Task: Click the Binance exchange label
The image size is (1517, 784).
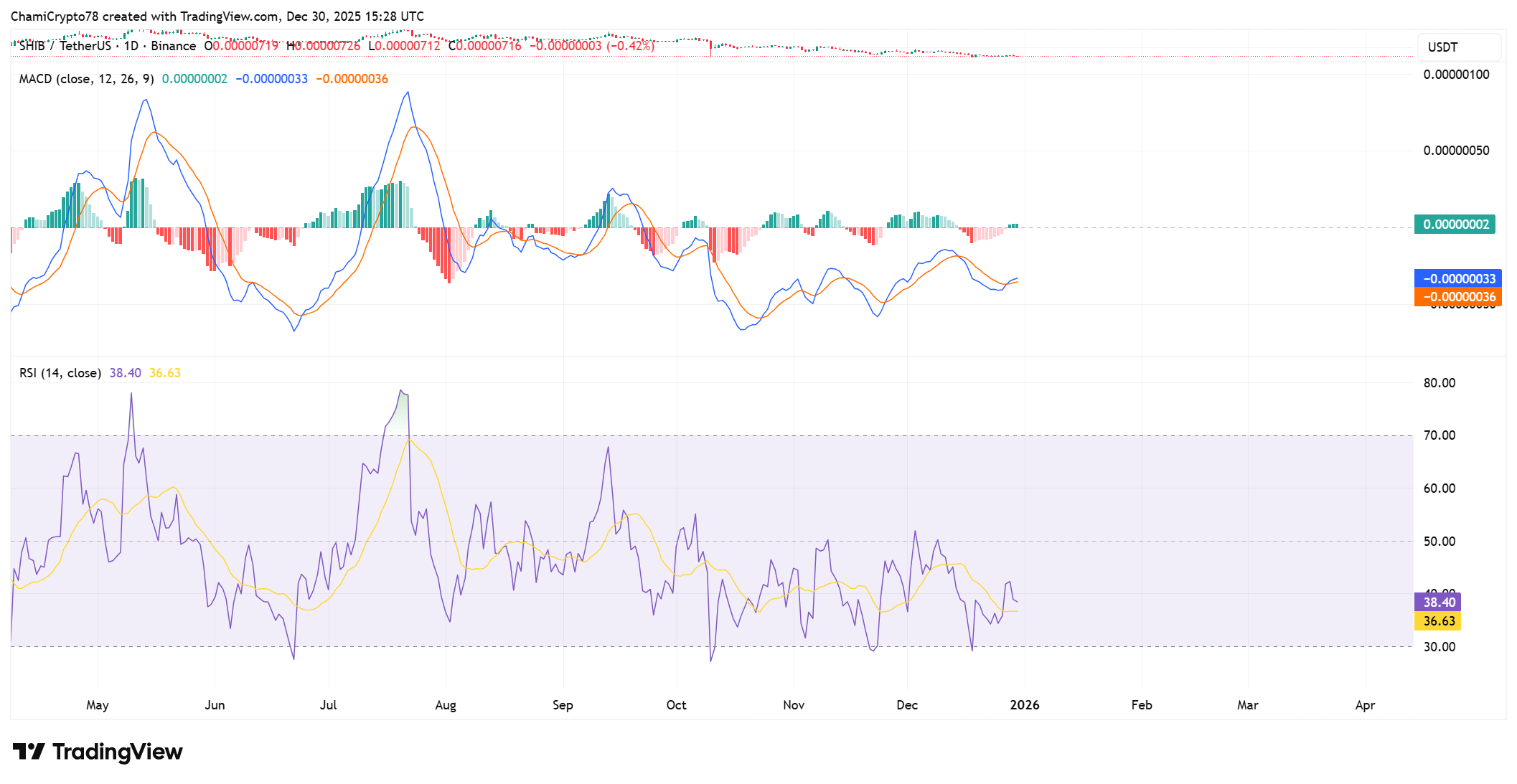Action: pyautogui.click(x=175, y=45)
